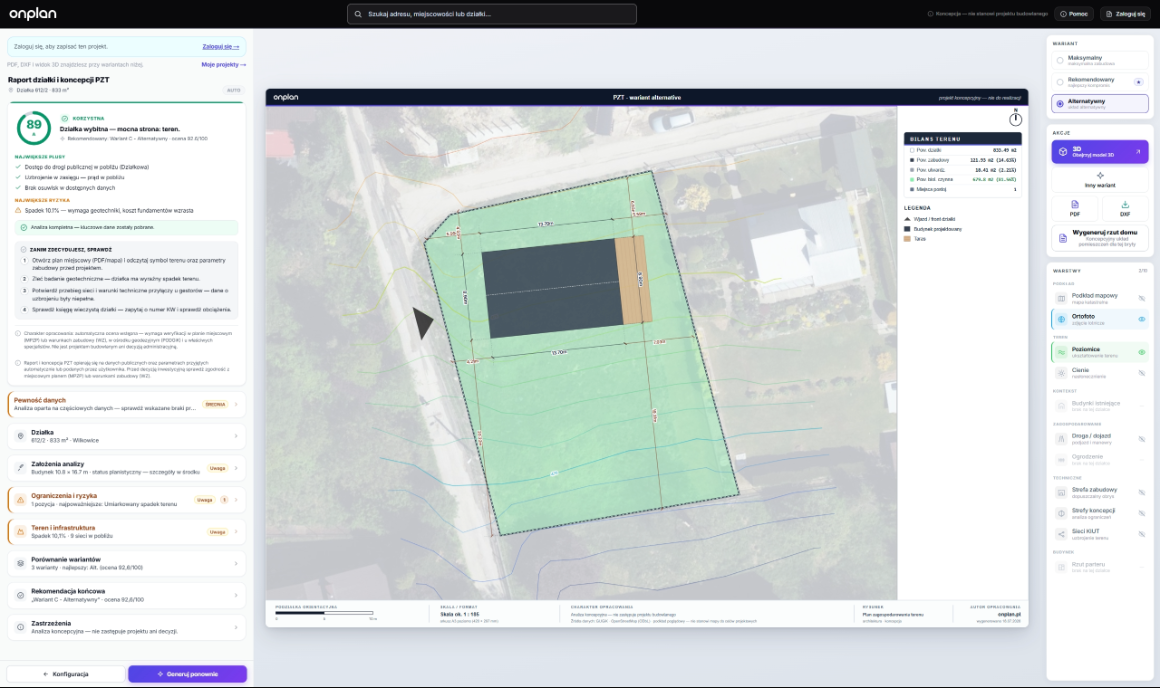
Task: Click the address search field
Action: (x=492, y=14)
